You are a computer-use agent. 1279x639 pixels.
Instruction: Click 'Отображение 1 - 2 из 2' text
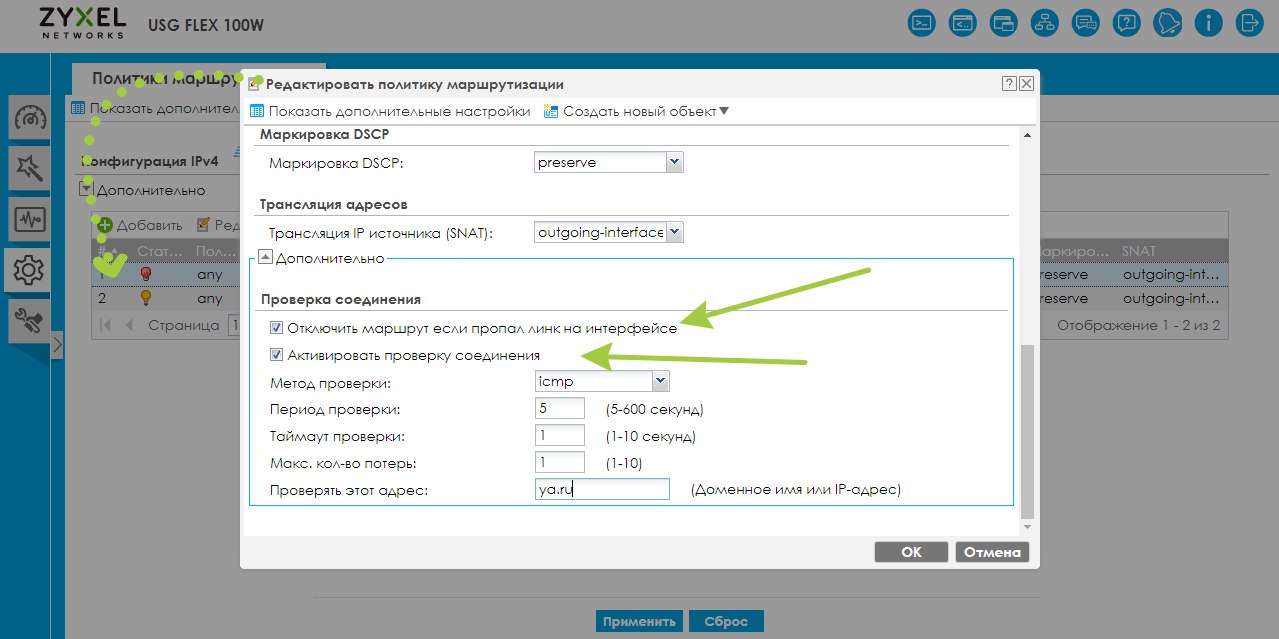1138,325
